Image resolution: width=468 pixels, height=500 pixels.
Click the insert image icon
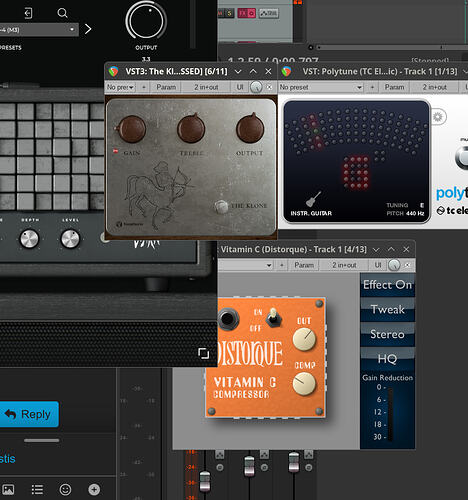click(x=8, y=489)
